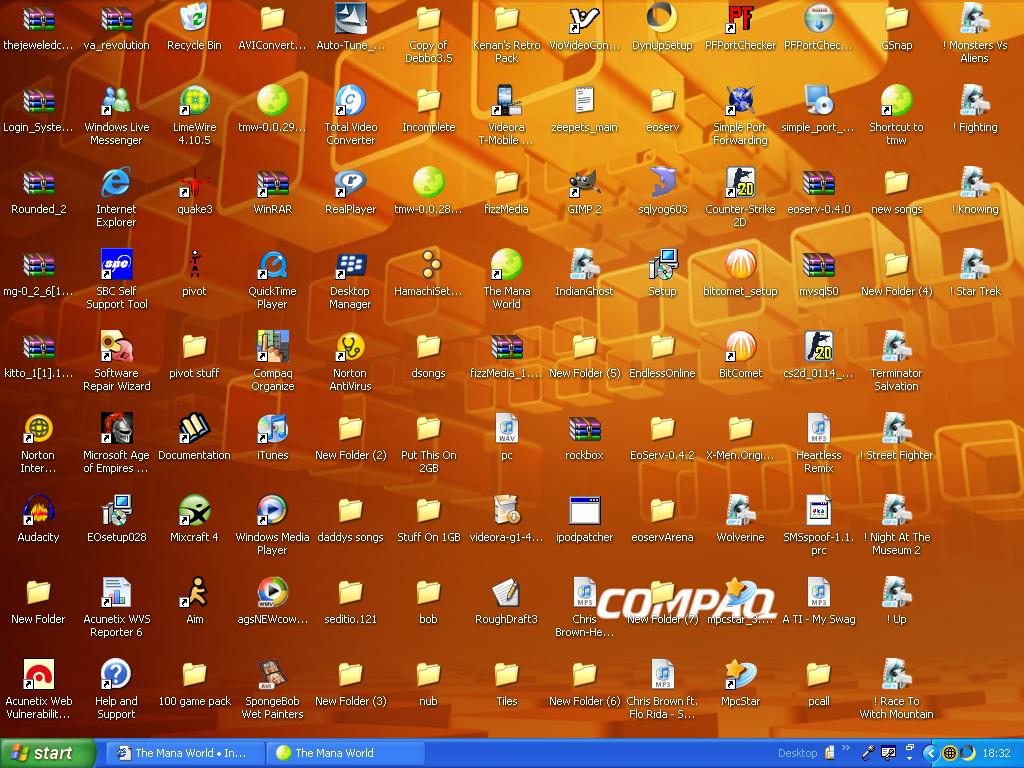
Task: Click the Desktop Manager BlackBerry icon
Action: point(351,264)
